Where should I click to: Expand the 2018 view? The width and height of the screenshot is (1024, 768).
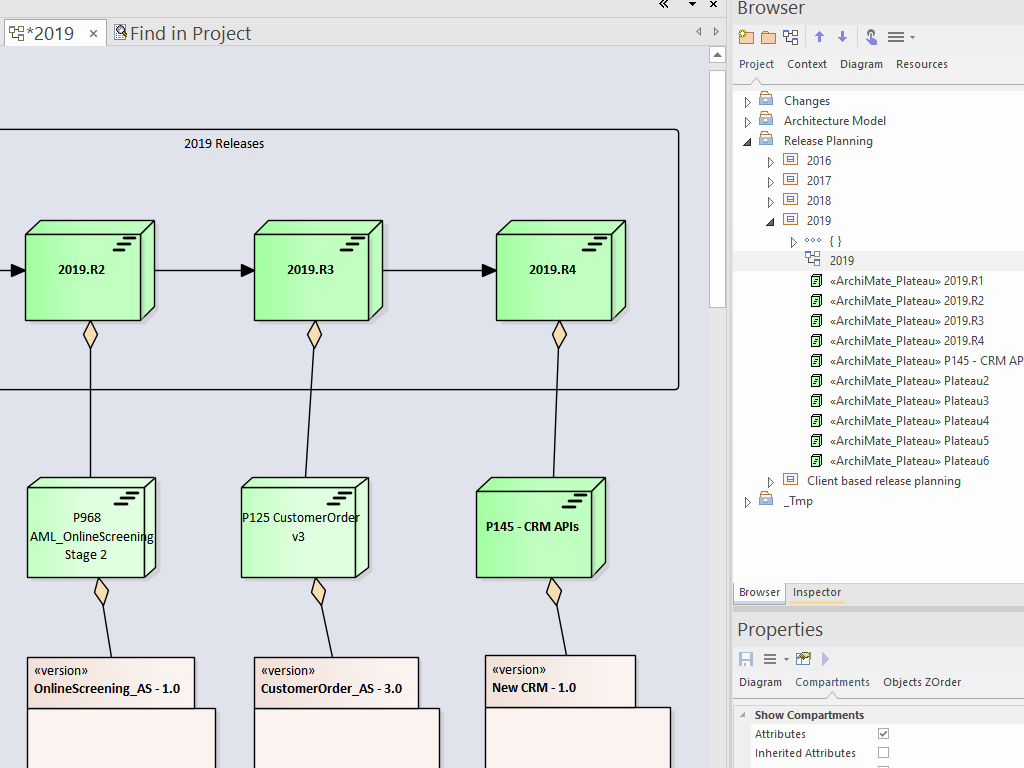771,202
